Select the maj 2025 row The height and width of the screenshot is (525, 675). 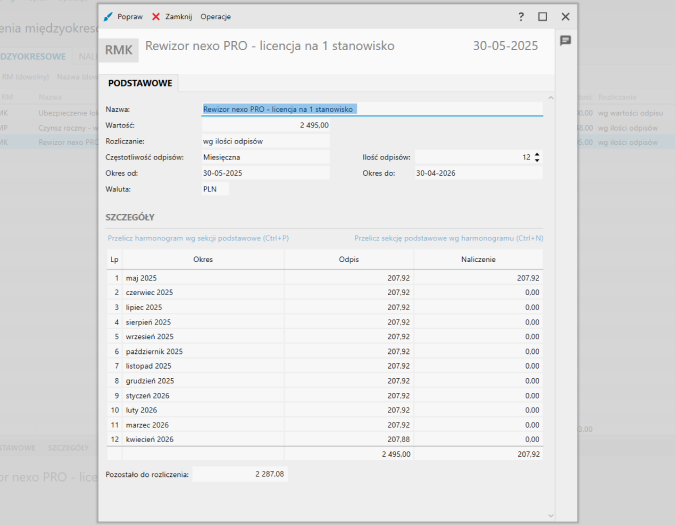click(x=325, y=278)
